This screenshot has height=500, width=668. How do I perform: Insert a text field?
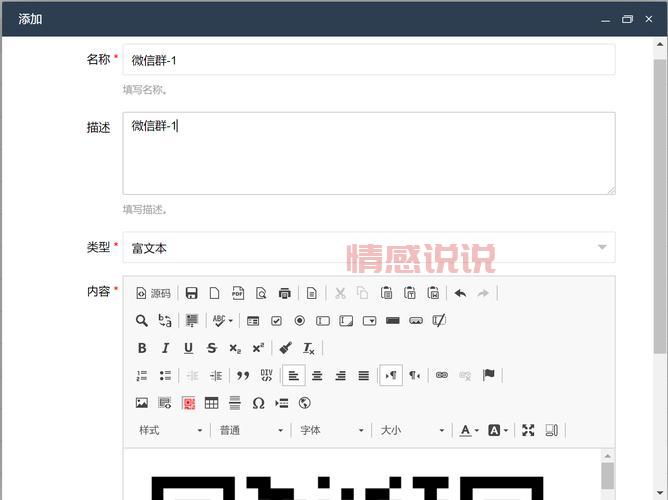pos(323,320)
